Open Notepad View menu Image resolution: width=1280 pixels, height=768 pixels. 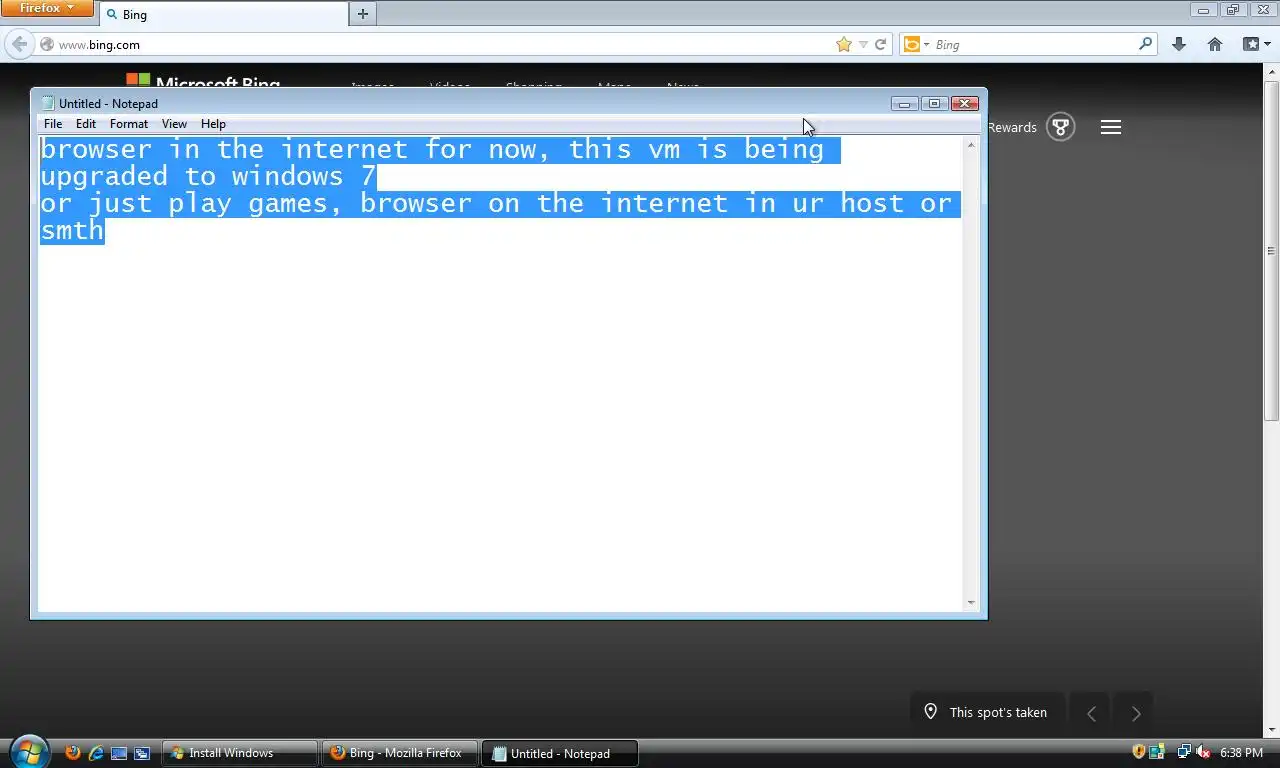click(x=174, y=124)
